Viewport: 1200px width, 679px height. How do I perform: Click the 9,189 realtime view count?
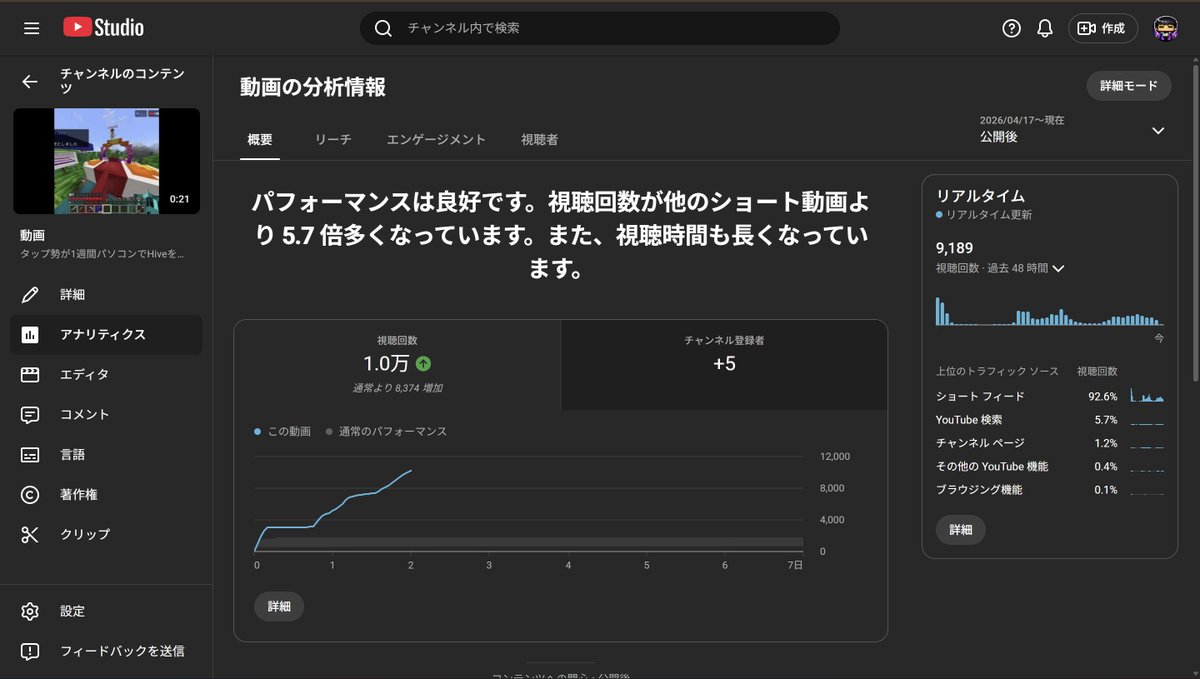[955, 248]
